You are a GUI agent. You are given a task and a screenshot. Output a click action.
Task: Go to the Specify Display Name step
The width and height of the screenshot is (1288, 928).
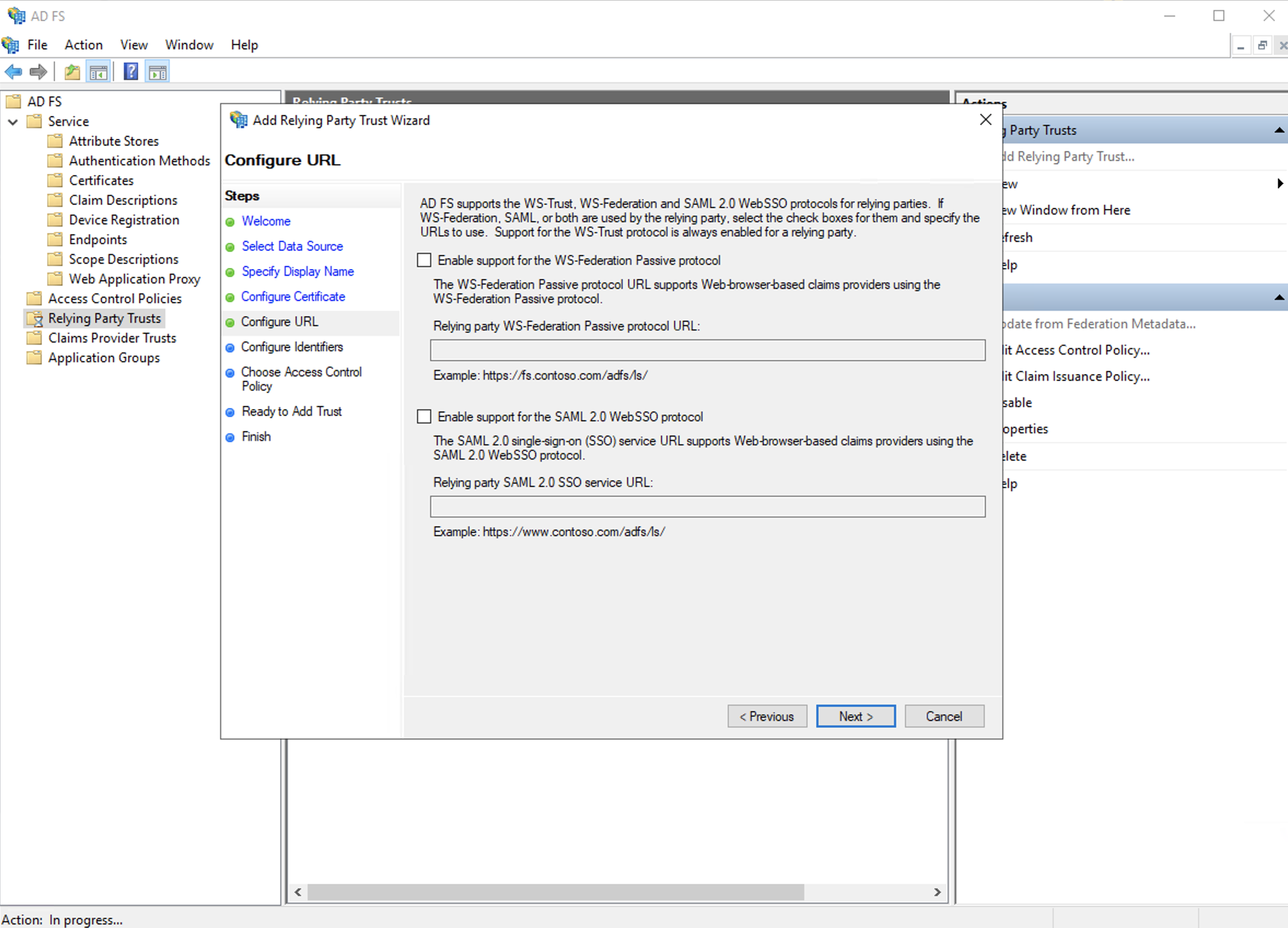coord(298,271)
